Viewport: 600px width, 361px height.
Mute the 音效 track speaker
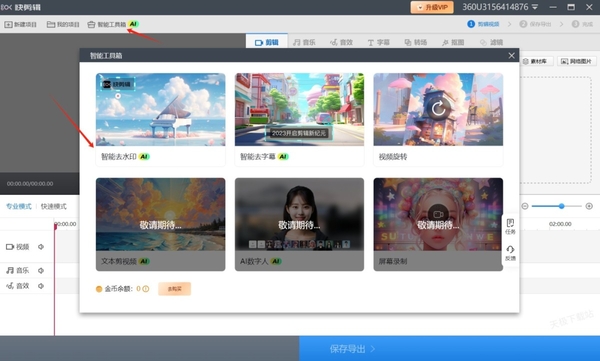pyautogui.click(x=41, y=286)
